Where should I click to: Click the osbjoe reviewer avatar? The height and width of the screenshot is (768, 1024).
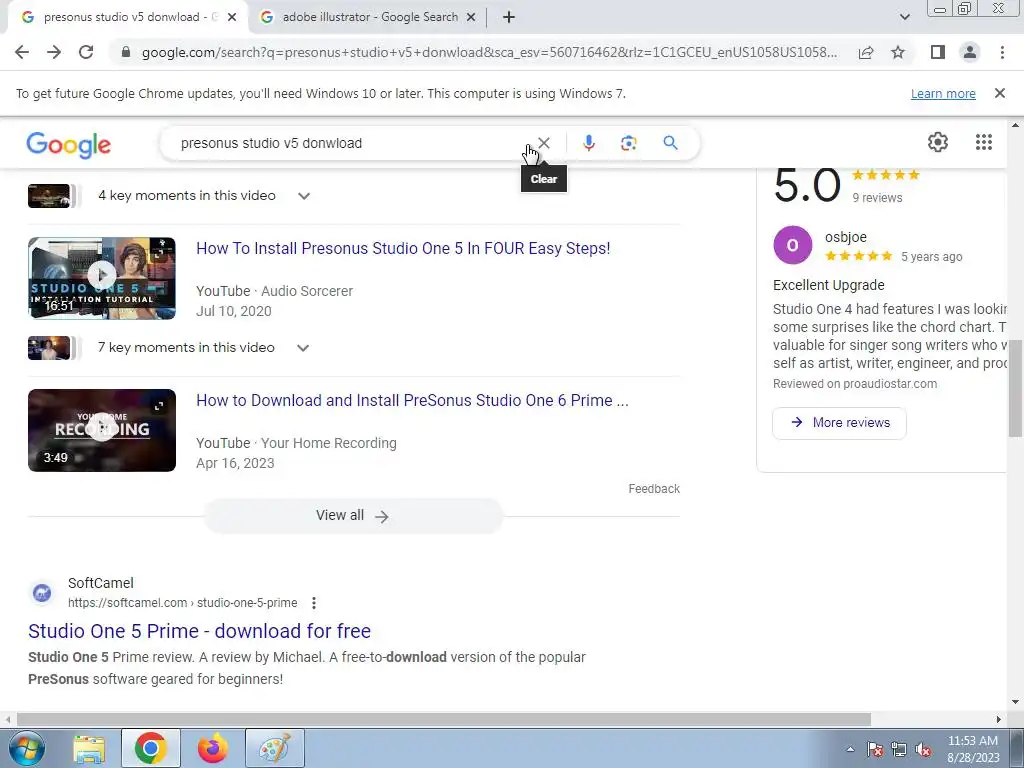pyautogui.click(x=792, y=245)
